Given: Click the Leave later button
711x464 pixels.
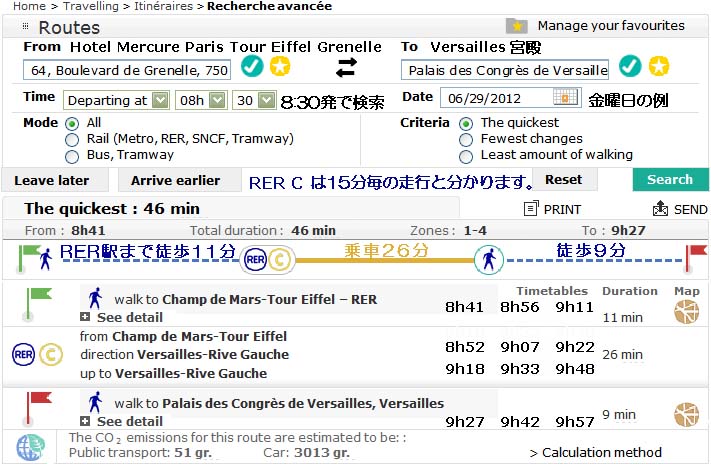Looking at the screenshot, I should point(54,180).
